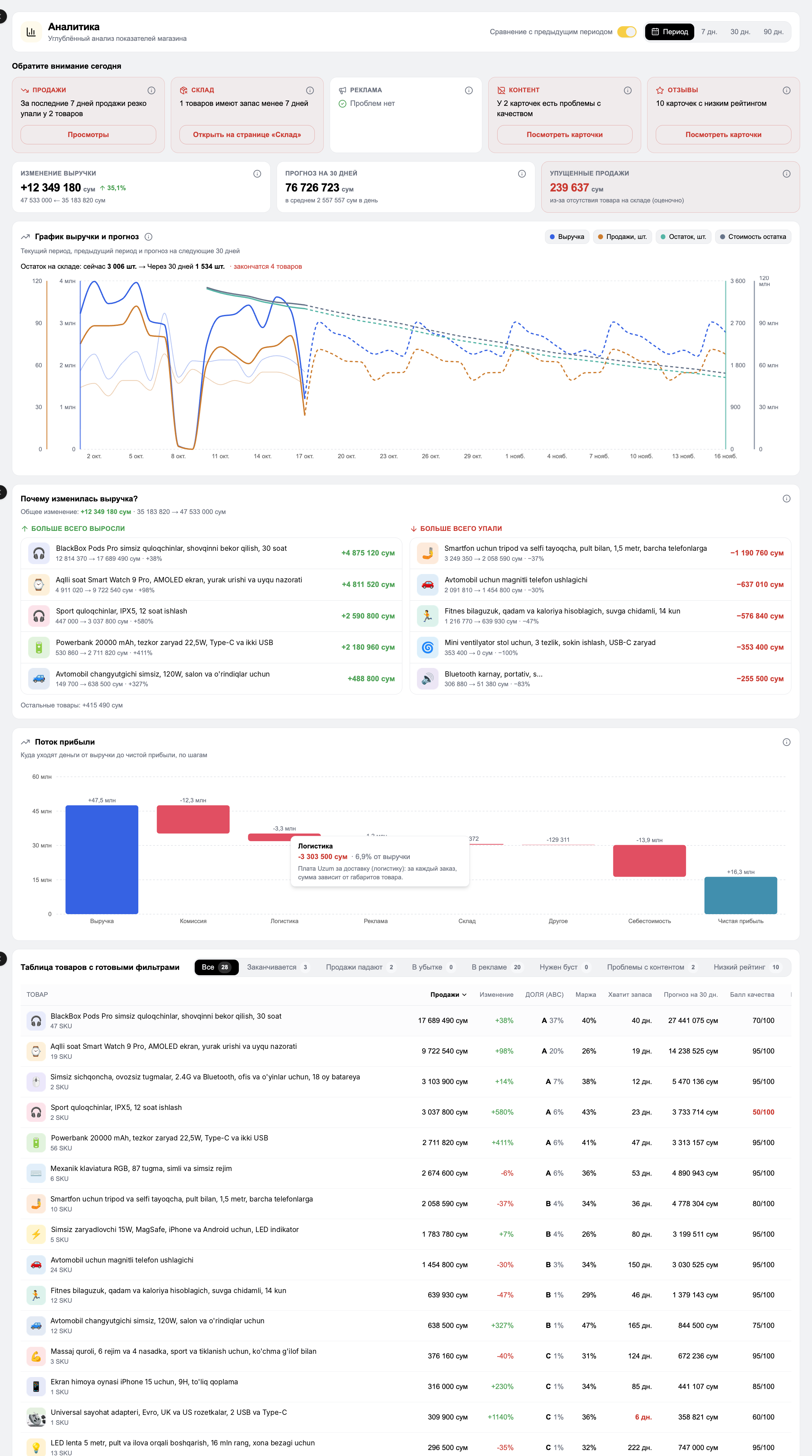Viewport: 812px width, 1456px height.
Task: Open Sport quloqchinlar row in products table
Action: 406,1112
